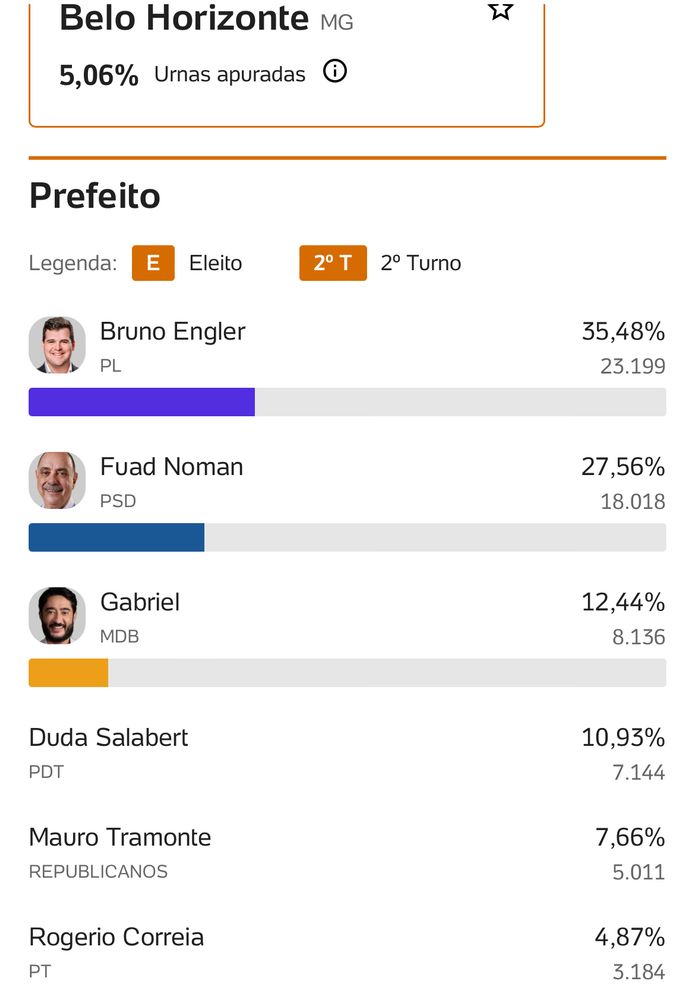The width and height of the screenshot is (695, 1000).
Task: Click Bruno Engler's 35,48% percentage
Action: click(x=623, y=332)
